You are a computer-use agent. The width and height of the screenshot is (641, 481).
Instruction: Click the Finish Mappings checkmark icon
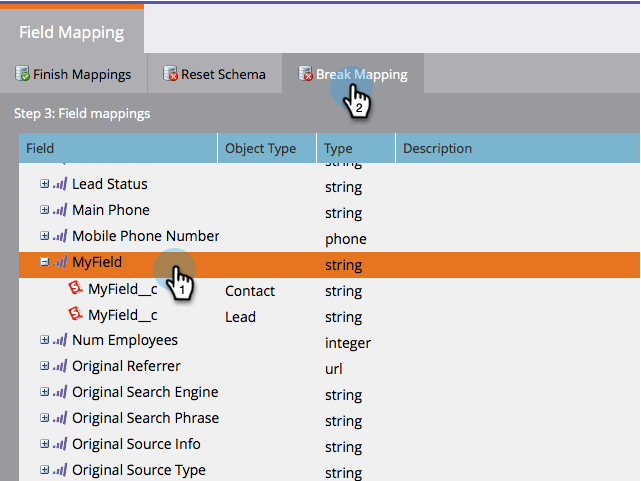[22, 74]
